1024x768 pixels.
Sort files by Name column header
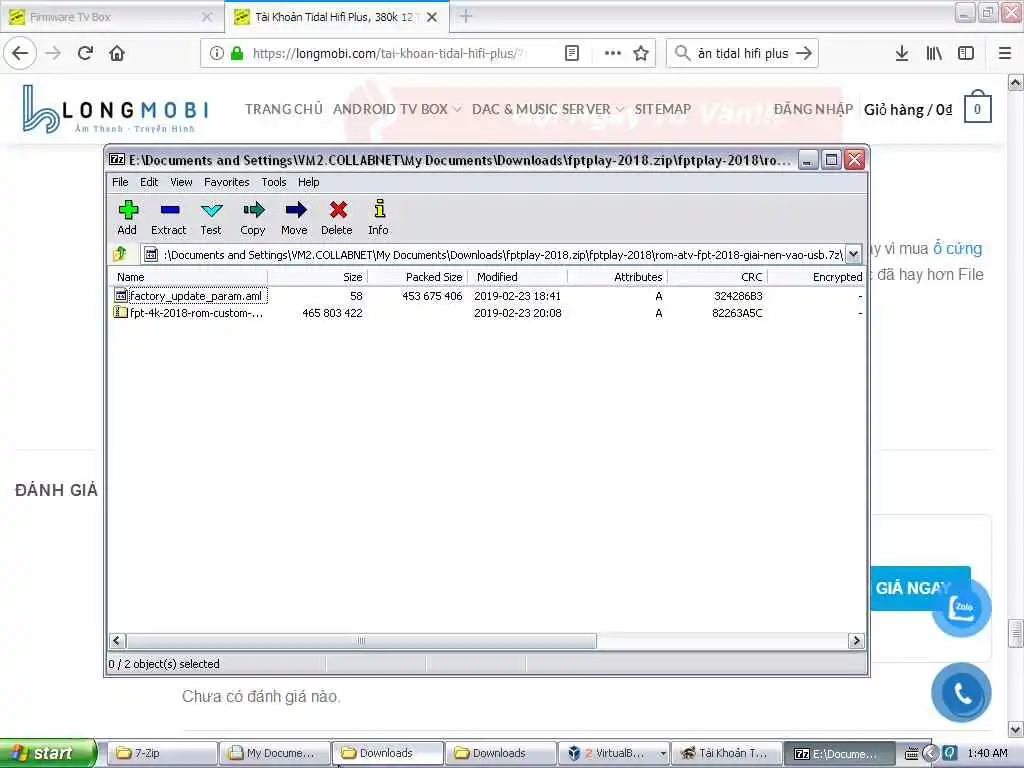188,277
